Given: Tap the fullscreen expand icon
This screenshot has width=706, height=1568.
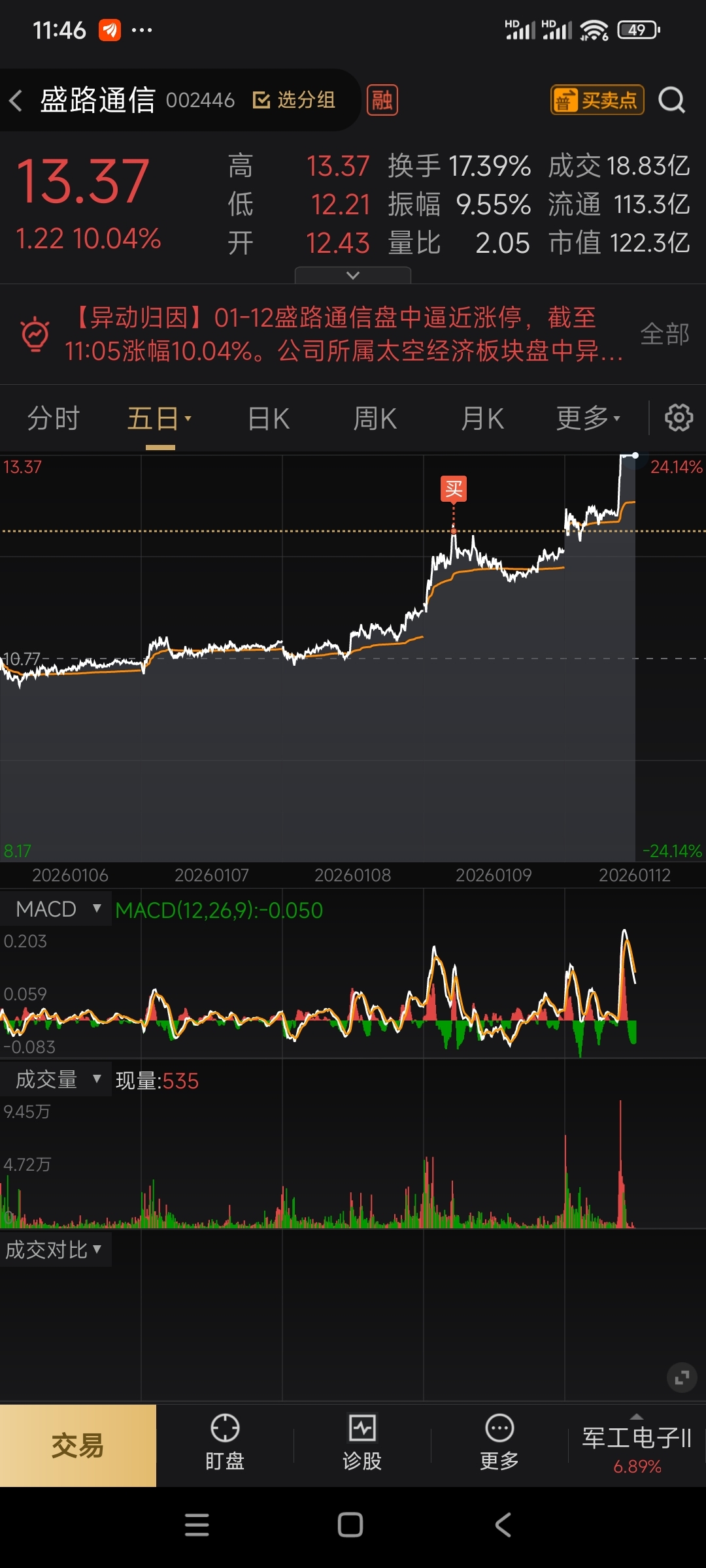Looking at the screenshot, I should (x=682, y=1377).
